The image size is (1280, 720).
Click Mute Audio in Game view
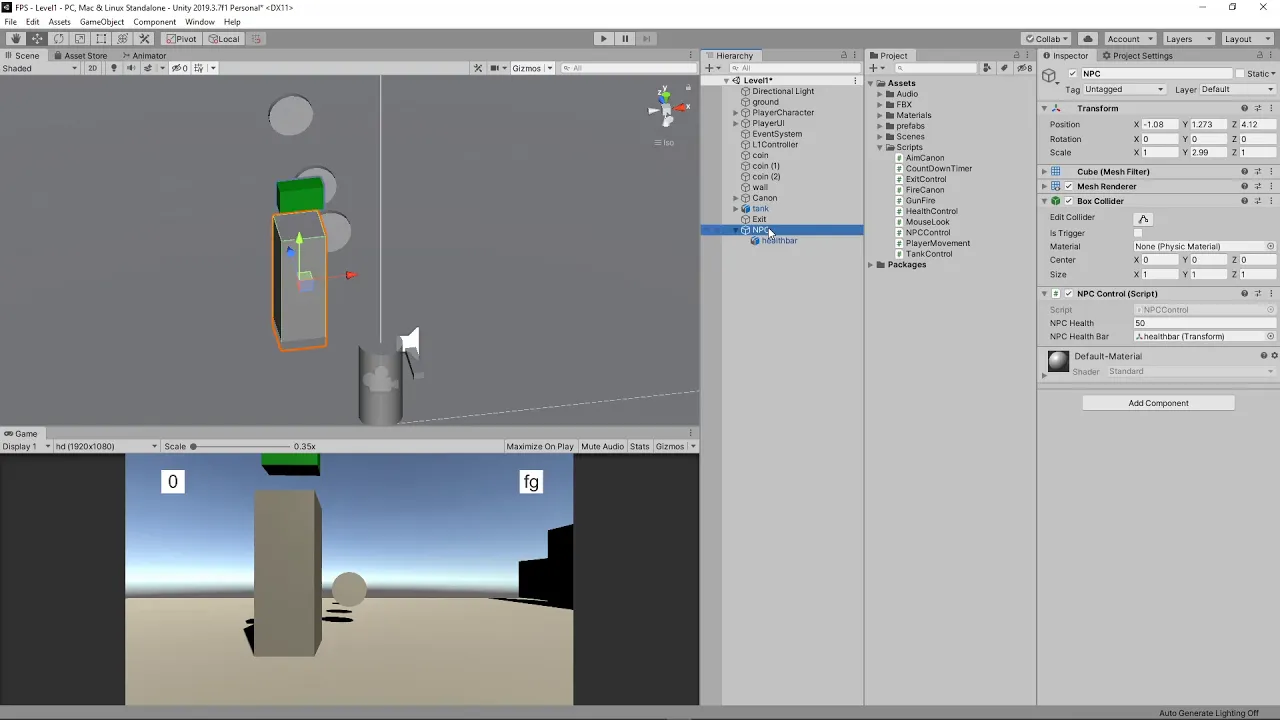click(x=602, y=447)
